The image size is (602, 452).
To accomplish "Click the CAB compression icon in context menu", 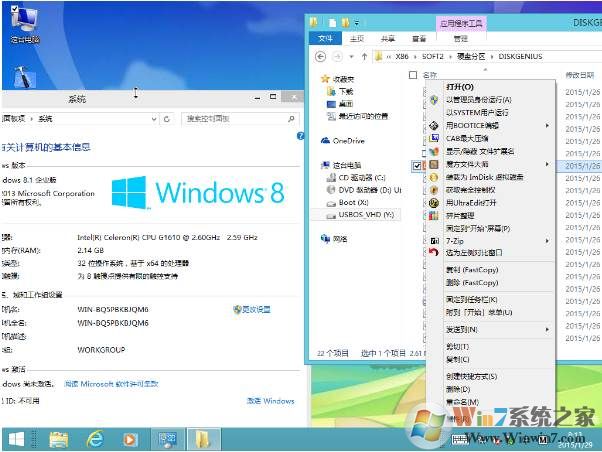I will pyautogui.click(x=434, y=138).
